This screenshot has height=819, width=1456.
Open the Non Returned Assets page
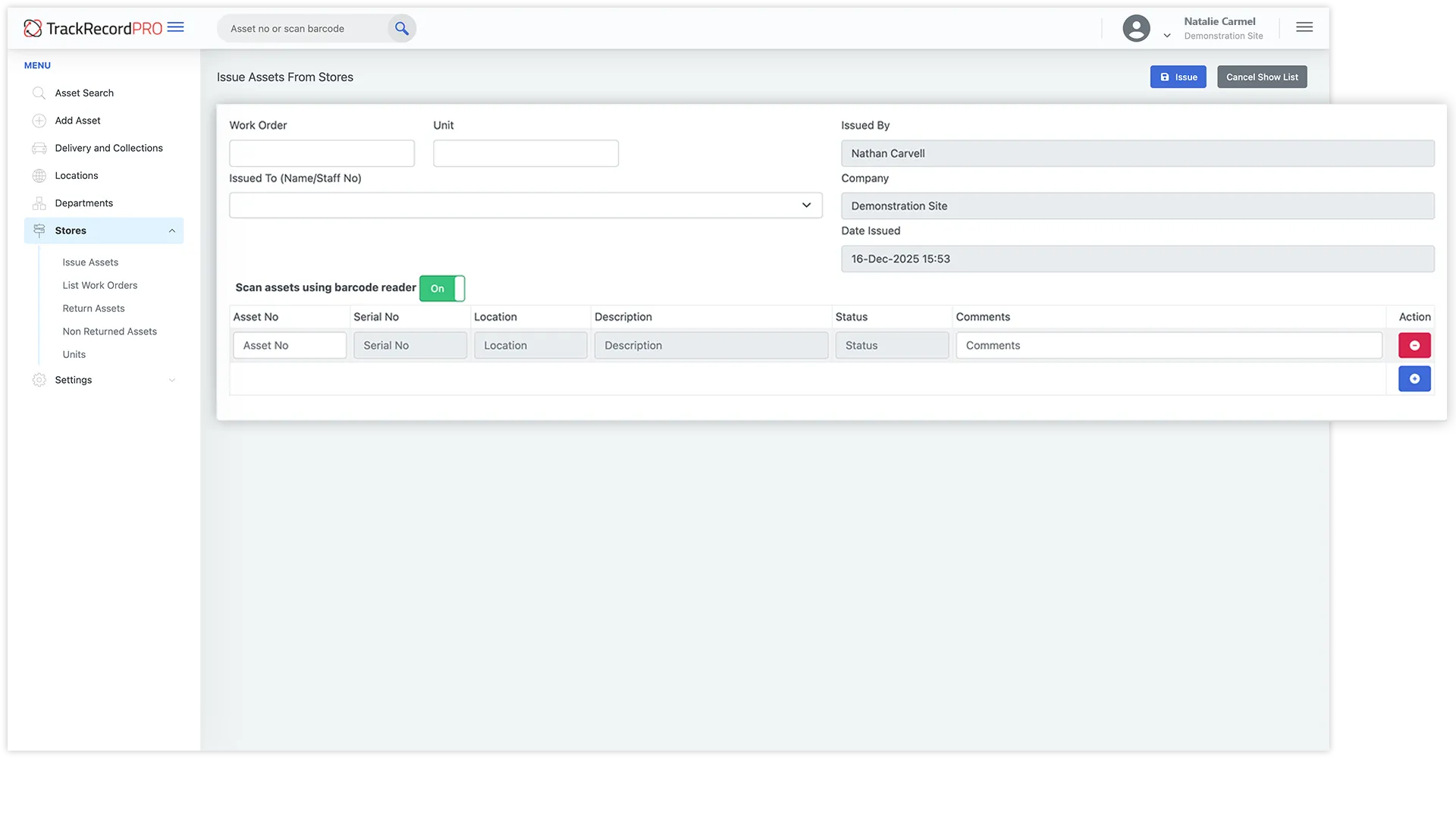109,331
